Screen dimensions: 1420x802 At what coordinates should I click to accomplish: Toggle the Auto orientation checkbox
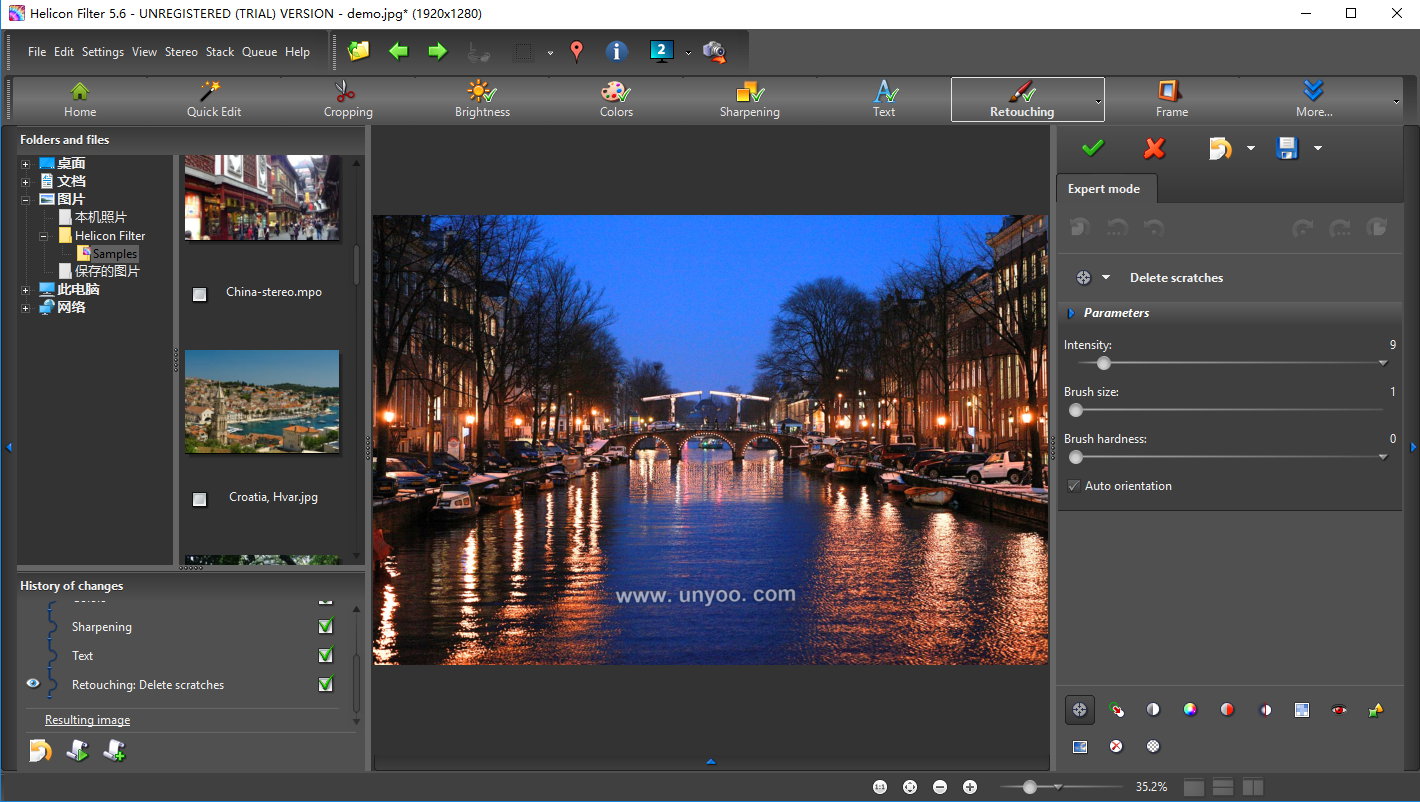(x=1074, y=486)
